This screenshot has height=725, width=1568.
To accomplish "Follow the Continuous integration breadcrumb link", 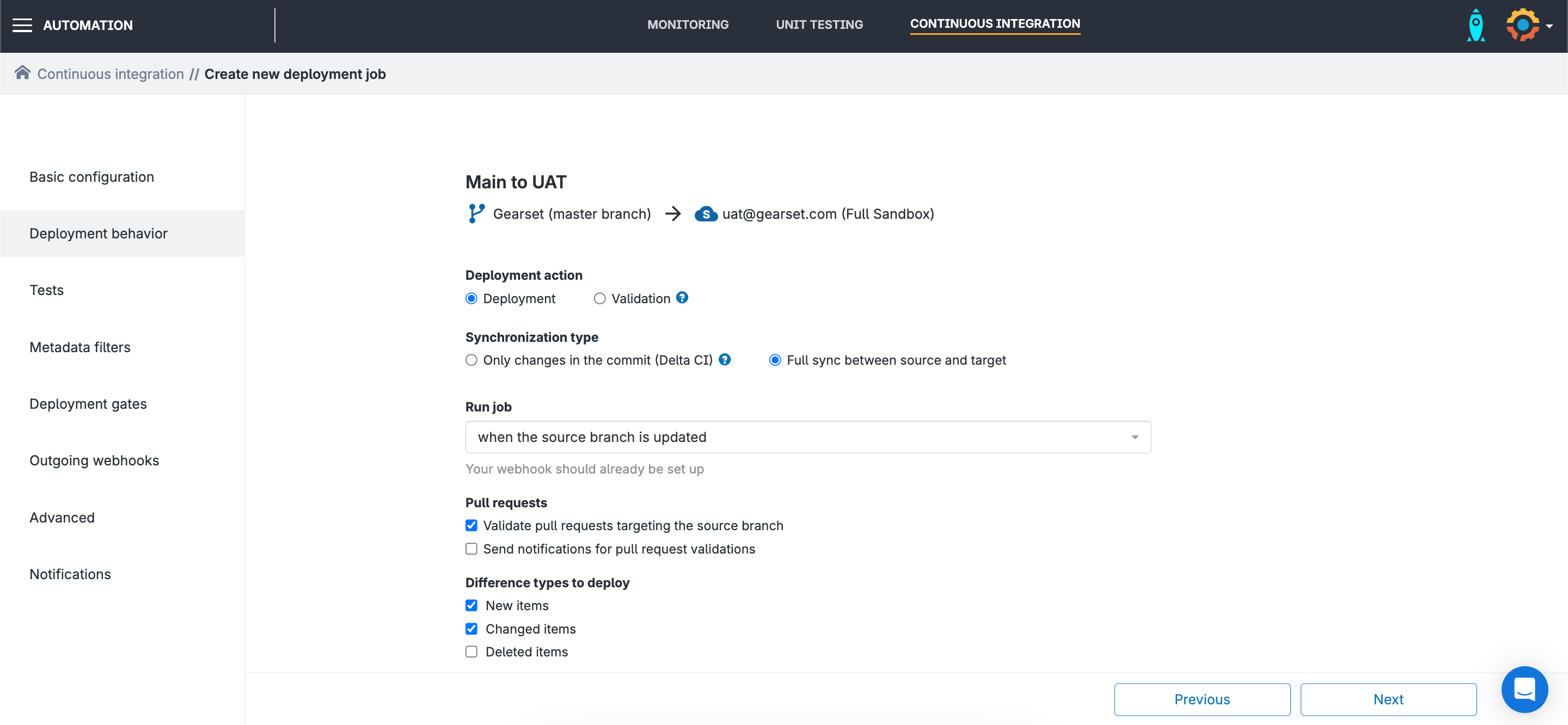I will [110, 74].
